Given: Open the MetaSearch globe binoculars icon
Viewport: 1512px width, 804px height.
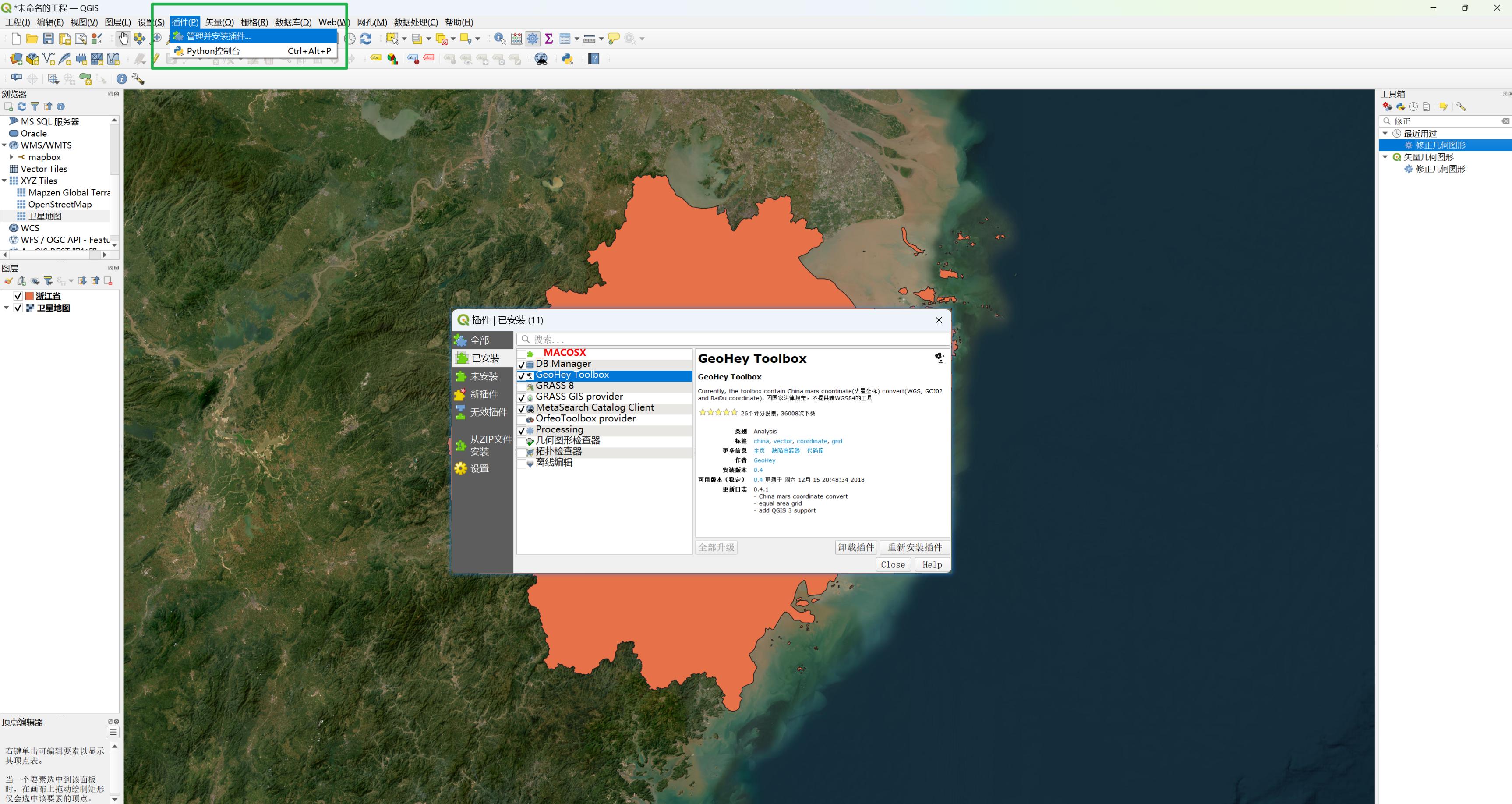Looking at the screenshot, I should pos(541,59).
